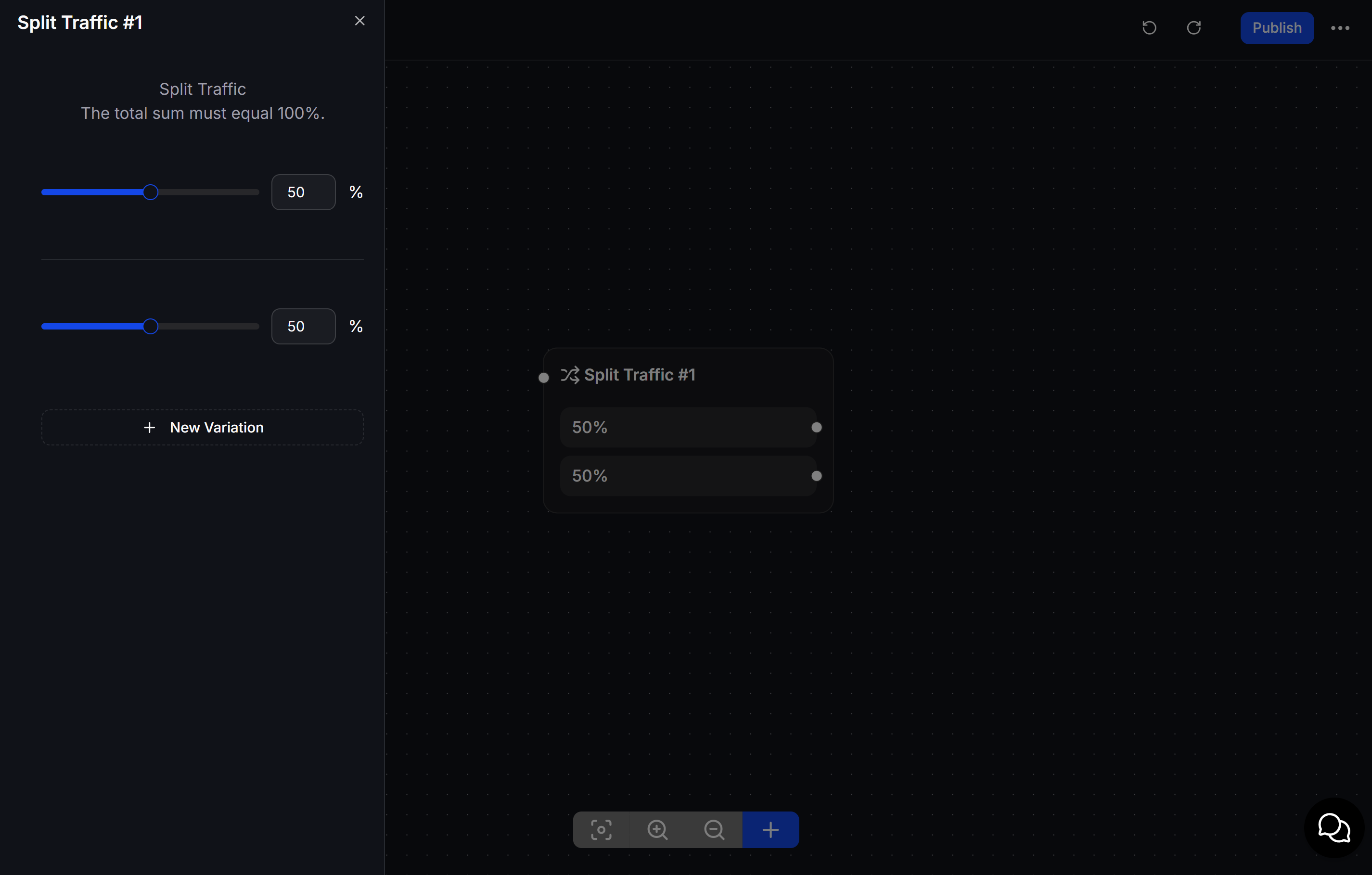
Task: Select the Split Traffic #1 node title
Action: pyautogui.click(x=639, y=375)
